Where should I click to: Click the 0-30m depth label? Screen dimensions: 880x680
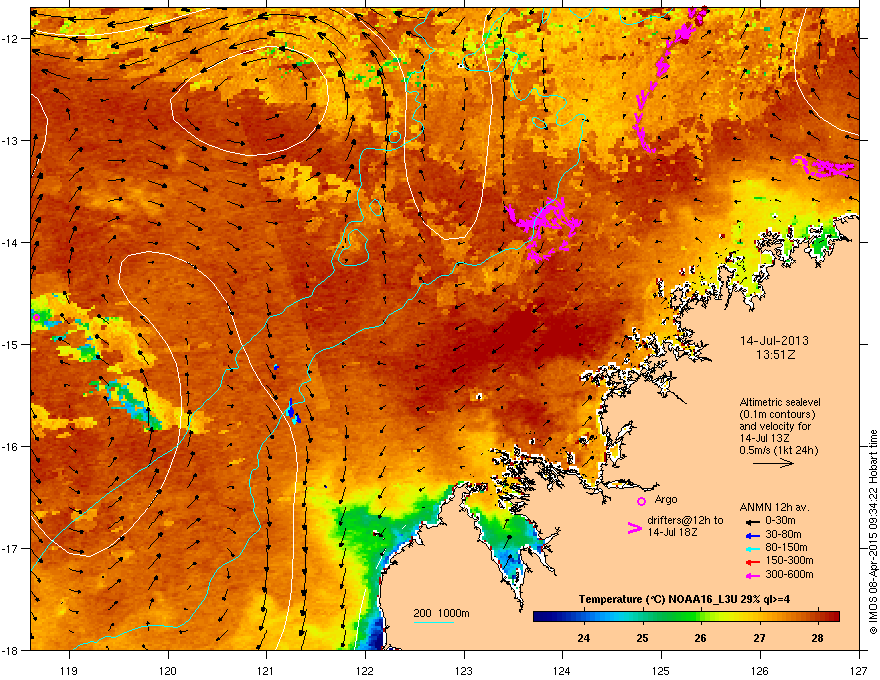click(780, 521)
